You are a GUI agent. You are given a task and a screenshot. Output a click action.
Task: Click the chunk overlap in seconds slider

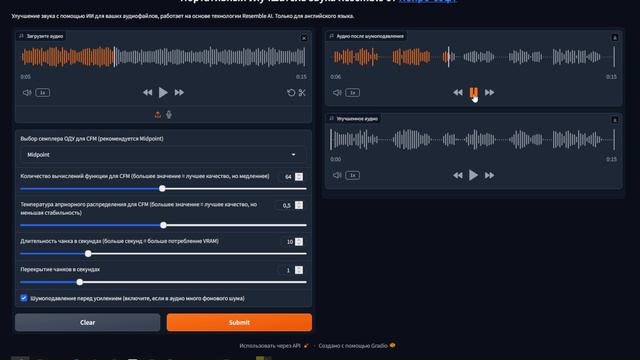[x=163, y=282]
